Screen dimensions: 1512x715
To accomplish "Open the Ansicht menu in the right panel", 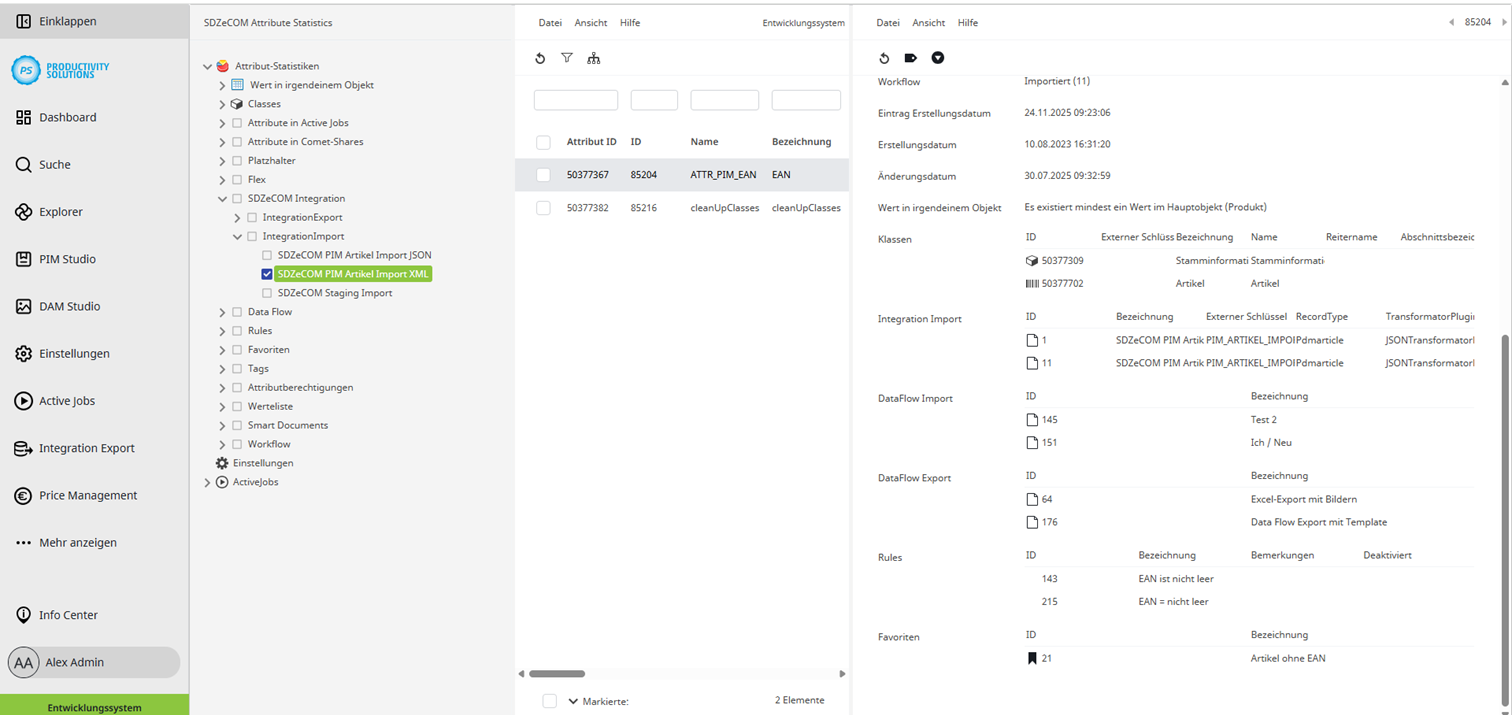I will coord(928,22).
